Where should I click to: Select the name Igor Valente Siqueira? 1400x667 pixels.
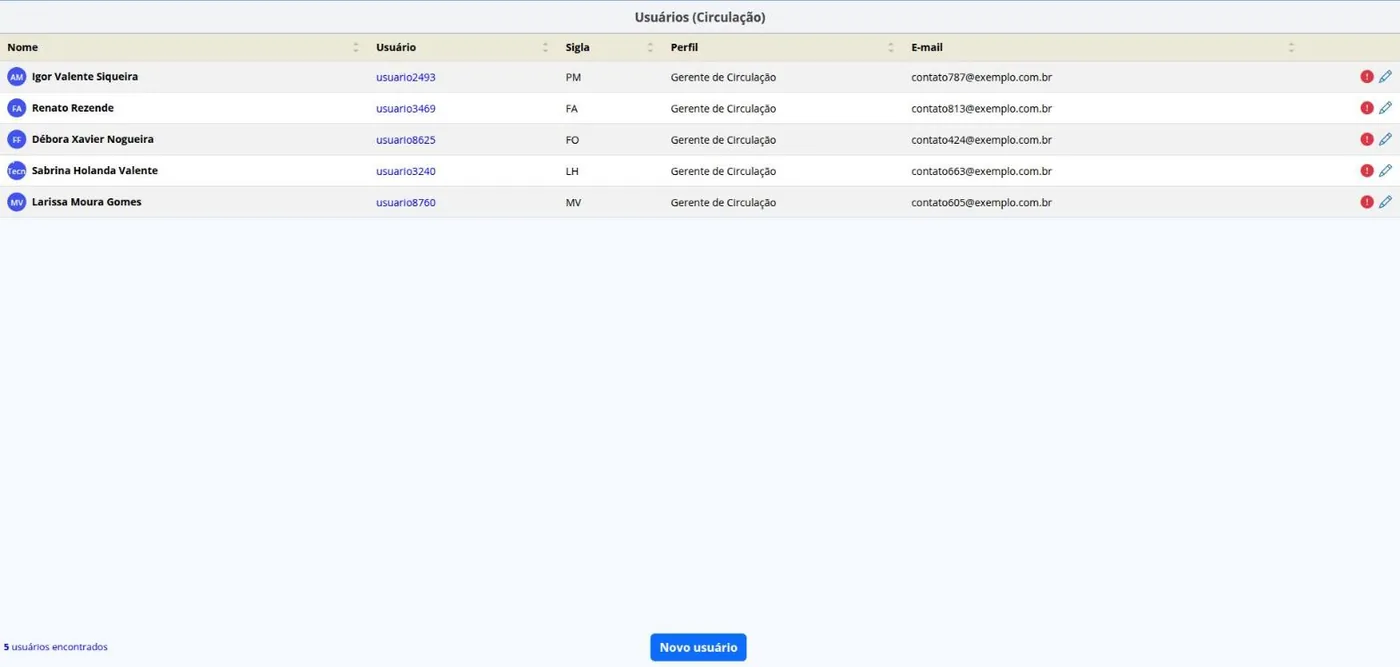[85, 77]
